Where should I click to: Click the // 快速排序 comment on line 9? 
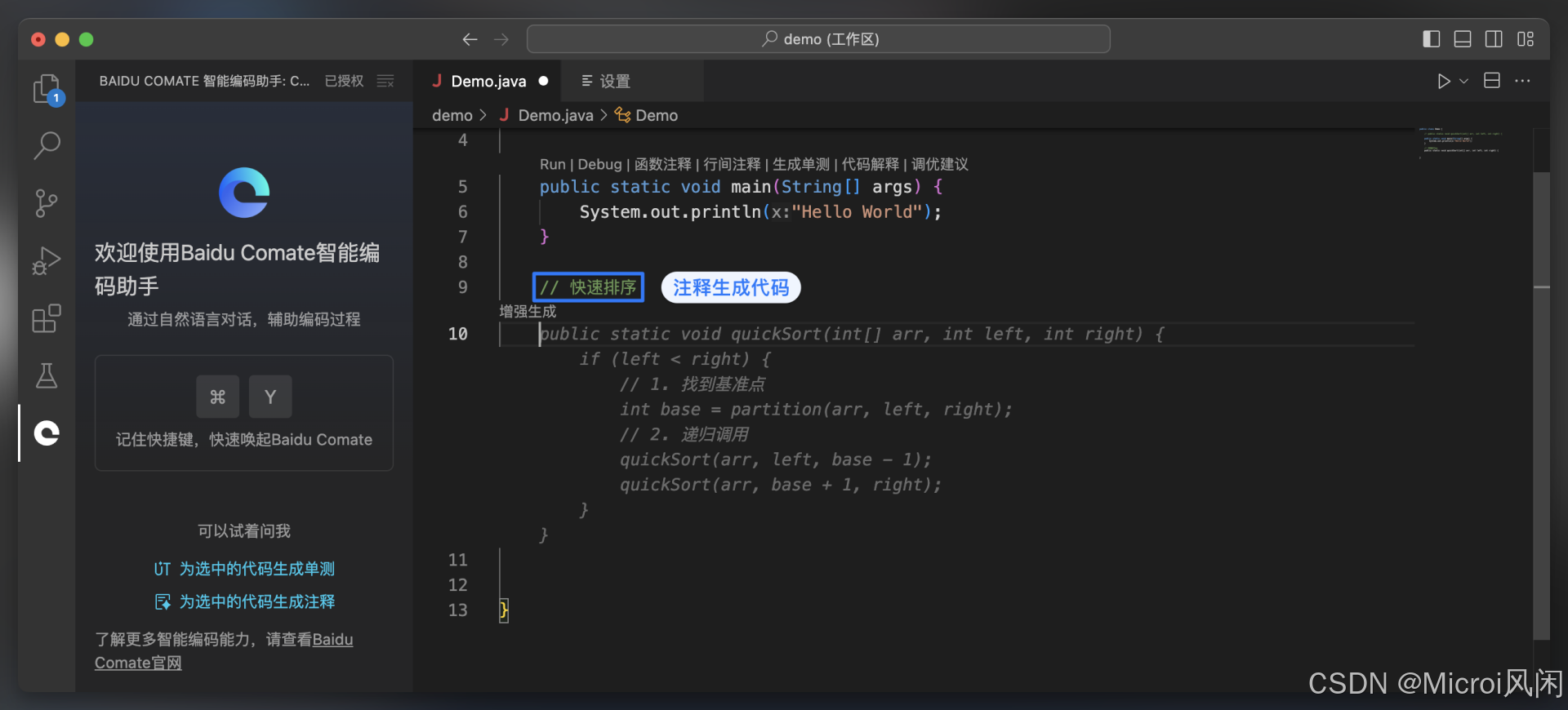[x=588, y=287]
